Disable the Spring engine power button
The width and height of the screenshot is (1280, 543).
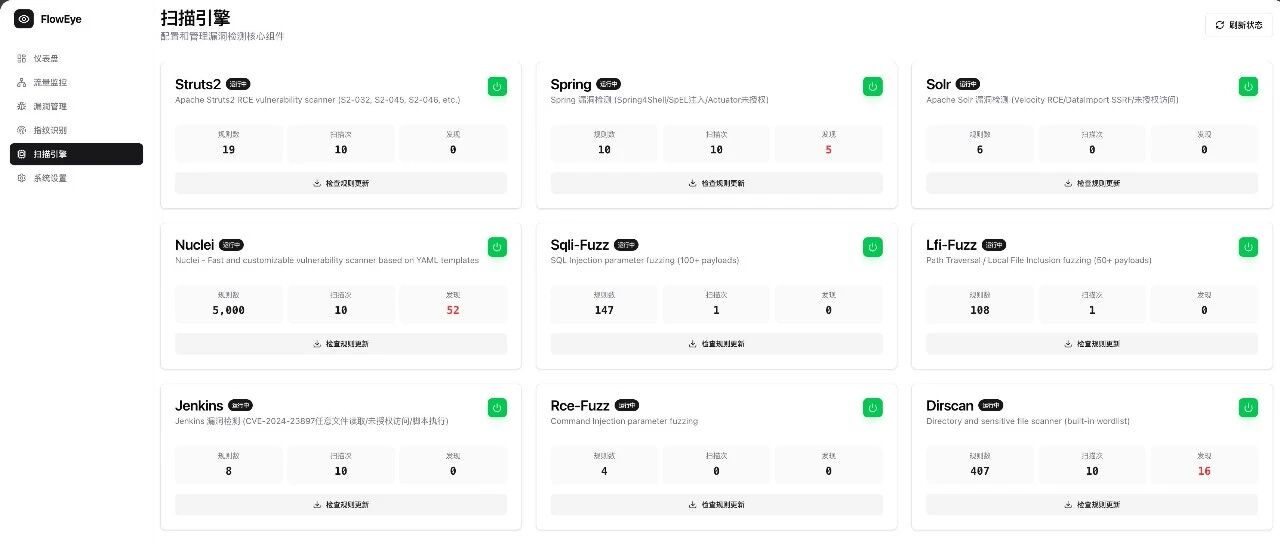[x=873, y=87]
